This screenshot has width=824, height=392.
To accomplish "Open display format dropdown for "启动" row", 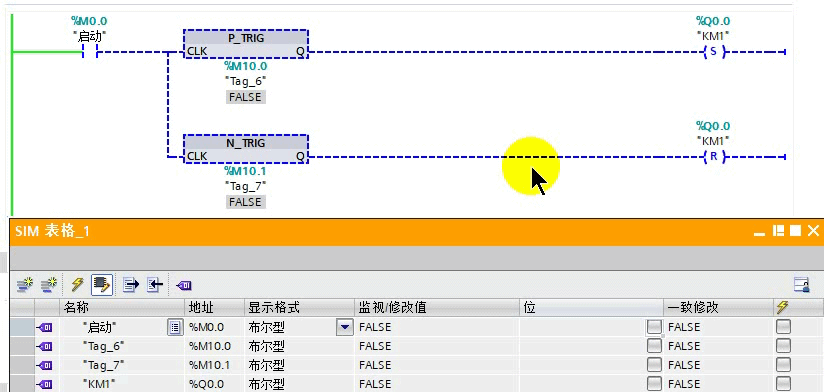I will [x=344, y=327].
